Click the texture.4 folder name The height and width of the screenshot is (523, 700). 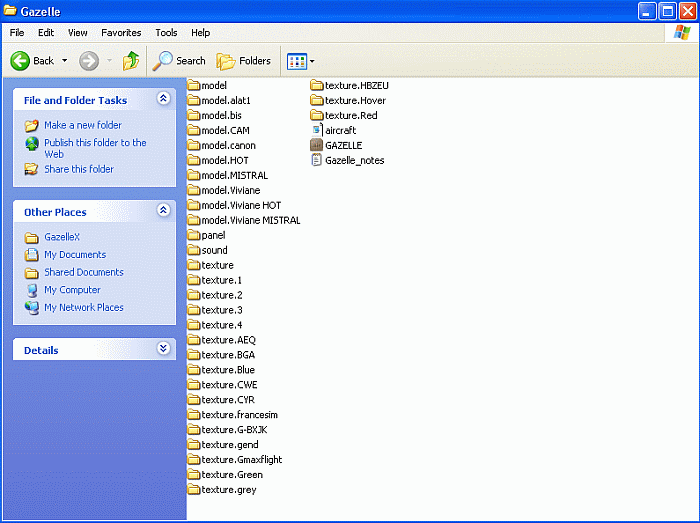click(x=222, y=325)
